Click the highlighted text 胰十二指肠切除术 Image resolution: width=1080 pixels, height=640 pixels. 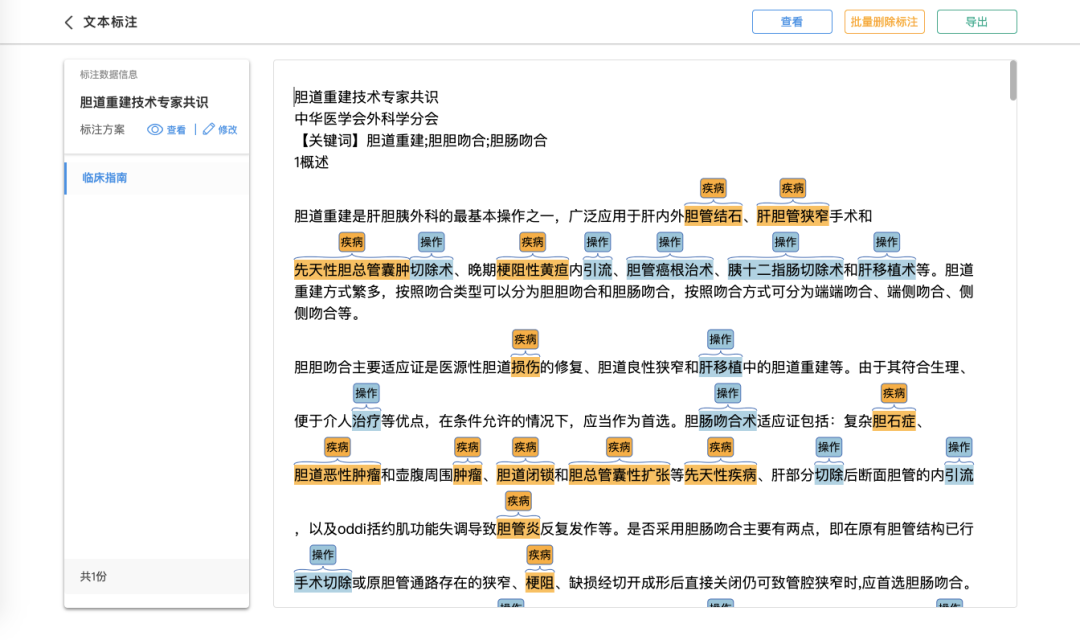tap(785, 270)
